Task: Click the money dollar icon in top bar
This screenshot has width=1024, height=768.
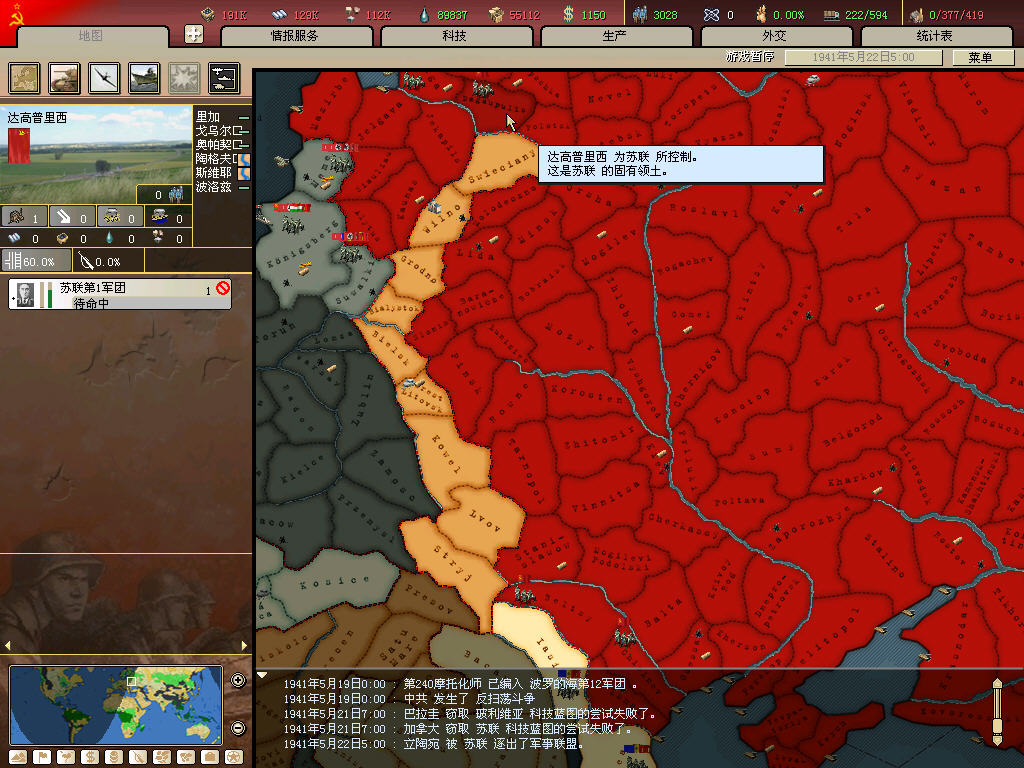Action: coord(569,14)
